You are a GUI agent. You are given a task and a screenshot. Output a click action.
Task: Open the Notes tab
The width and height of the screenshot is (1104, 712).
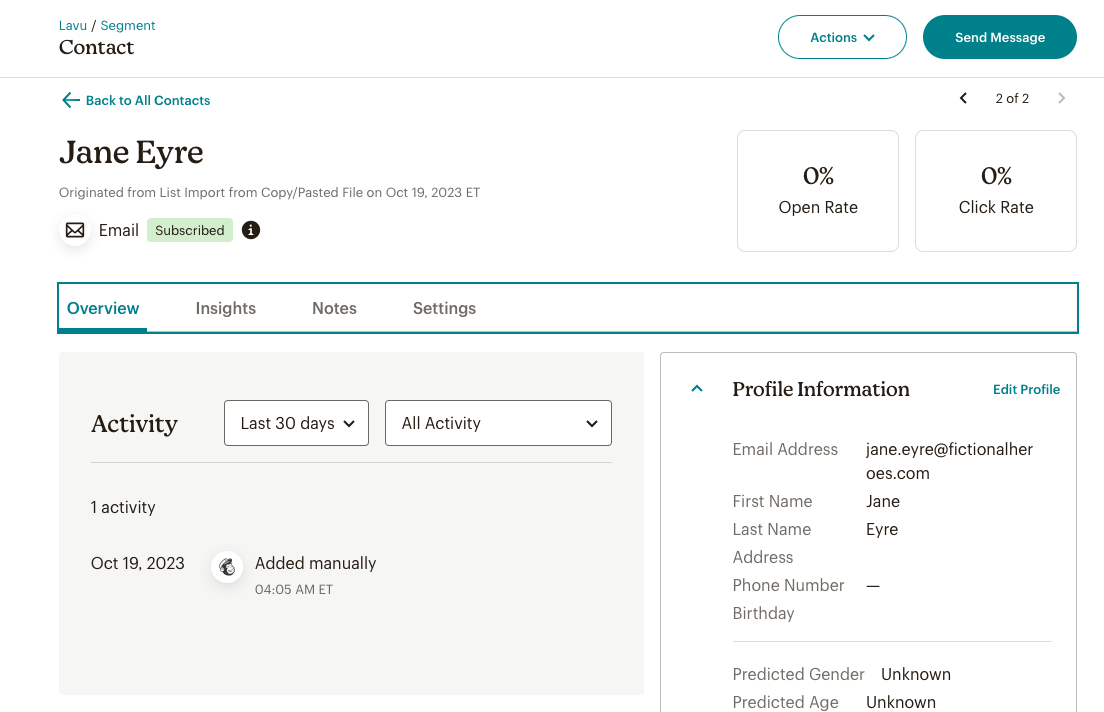pos(334,308)
